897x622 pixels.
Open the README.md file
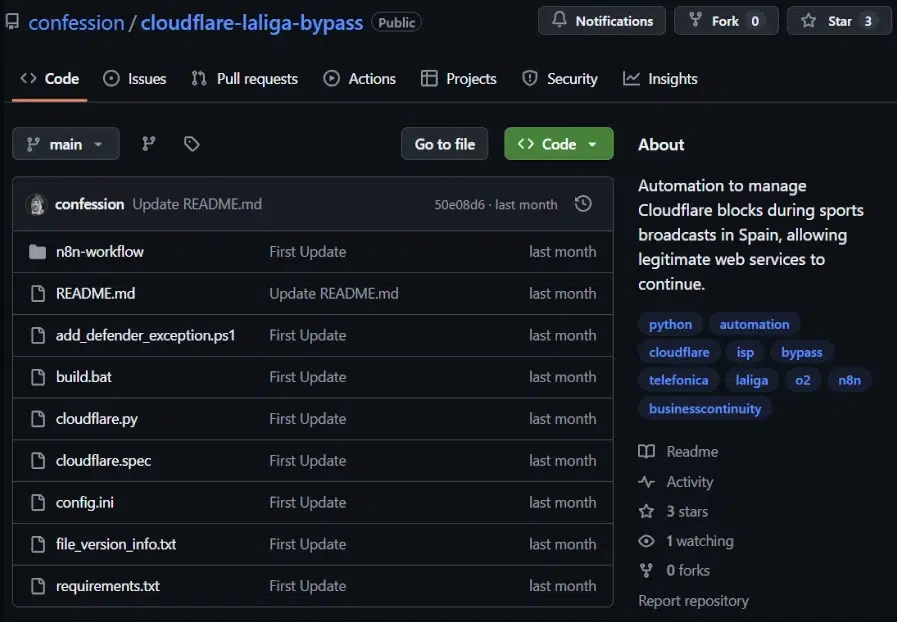pyautogui.click(x=96, y=294)
